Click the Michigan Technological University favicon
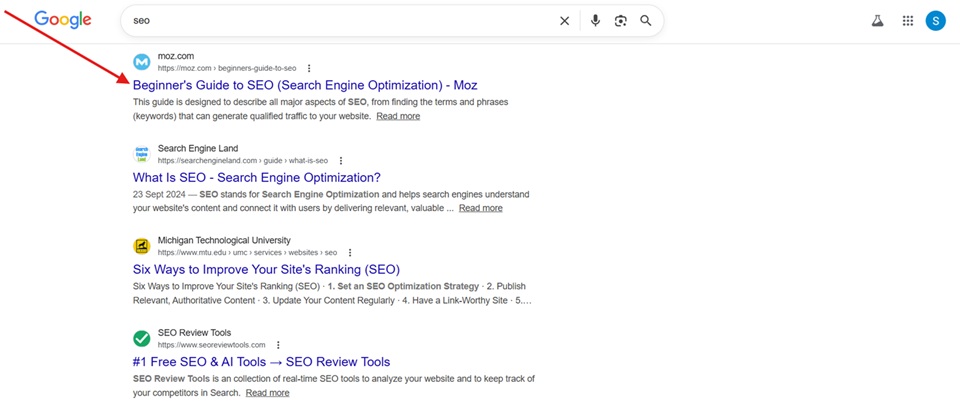Image resolution: width=960 pixels, height=407 pixels. (x=141, y=246)
